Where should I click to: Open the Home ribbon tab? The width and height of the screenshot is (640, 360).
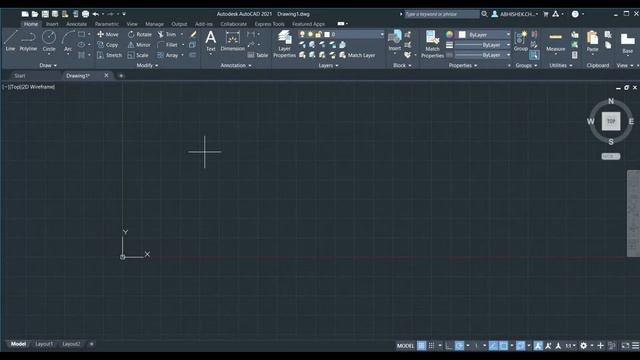31,24
